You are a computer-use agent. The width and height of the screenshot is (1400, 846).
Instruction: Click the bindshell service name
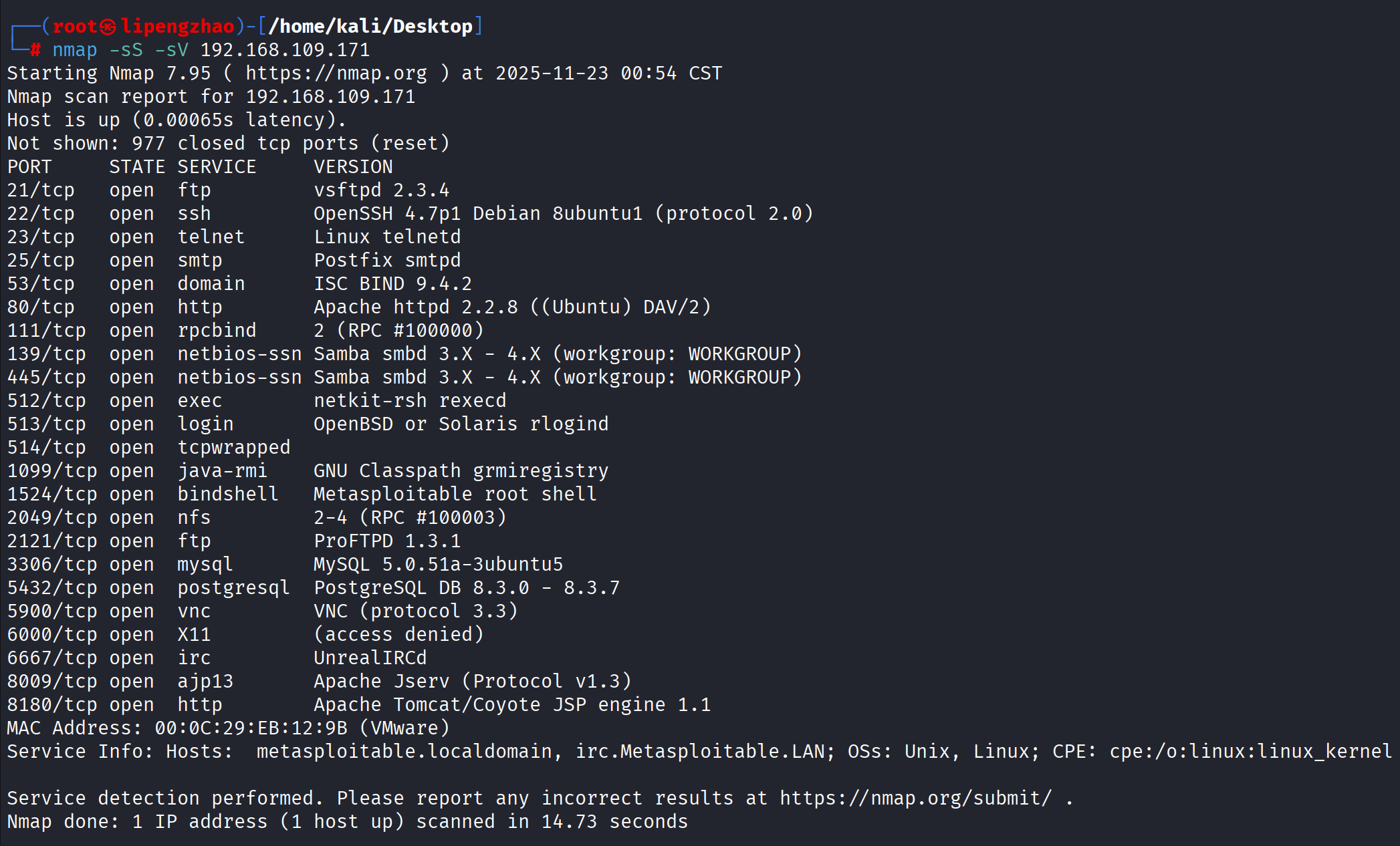tap(227, 495)
